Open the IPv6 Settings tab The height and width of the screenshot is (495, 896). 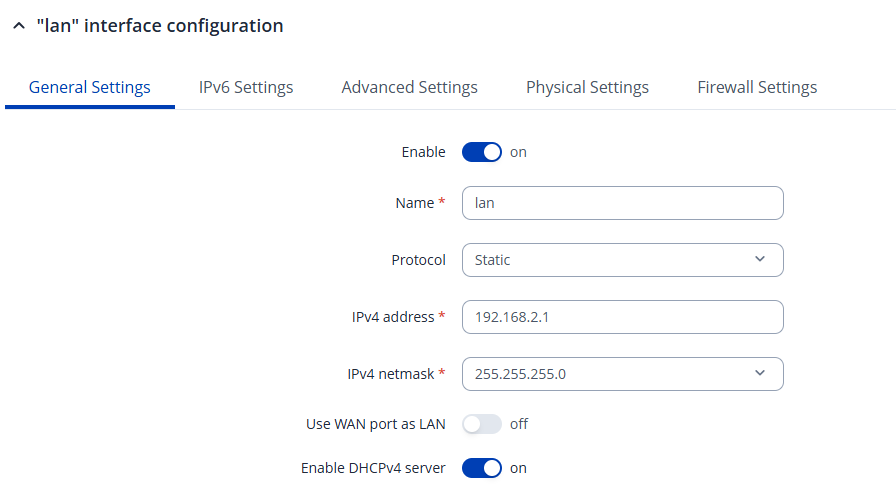(x=246, y=87)
